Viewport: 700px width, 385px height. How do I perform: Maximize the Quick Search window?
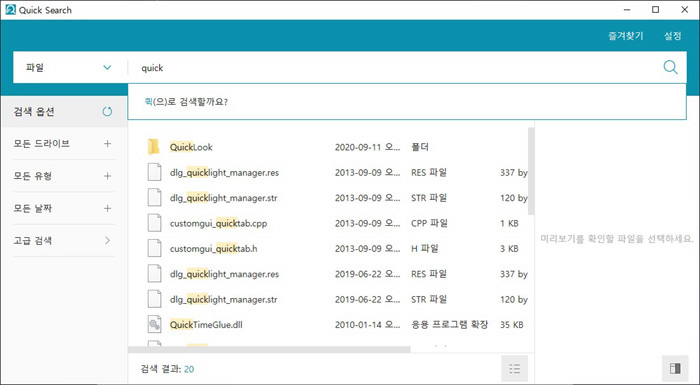(x=655, y=10)
